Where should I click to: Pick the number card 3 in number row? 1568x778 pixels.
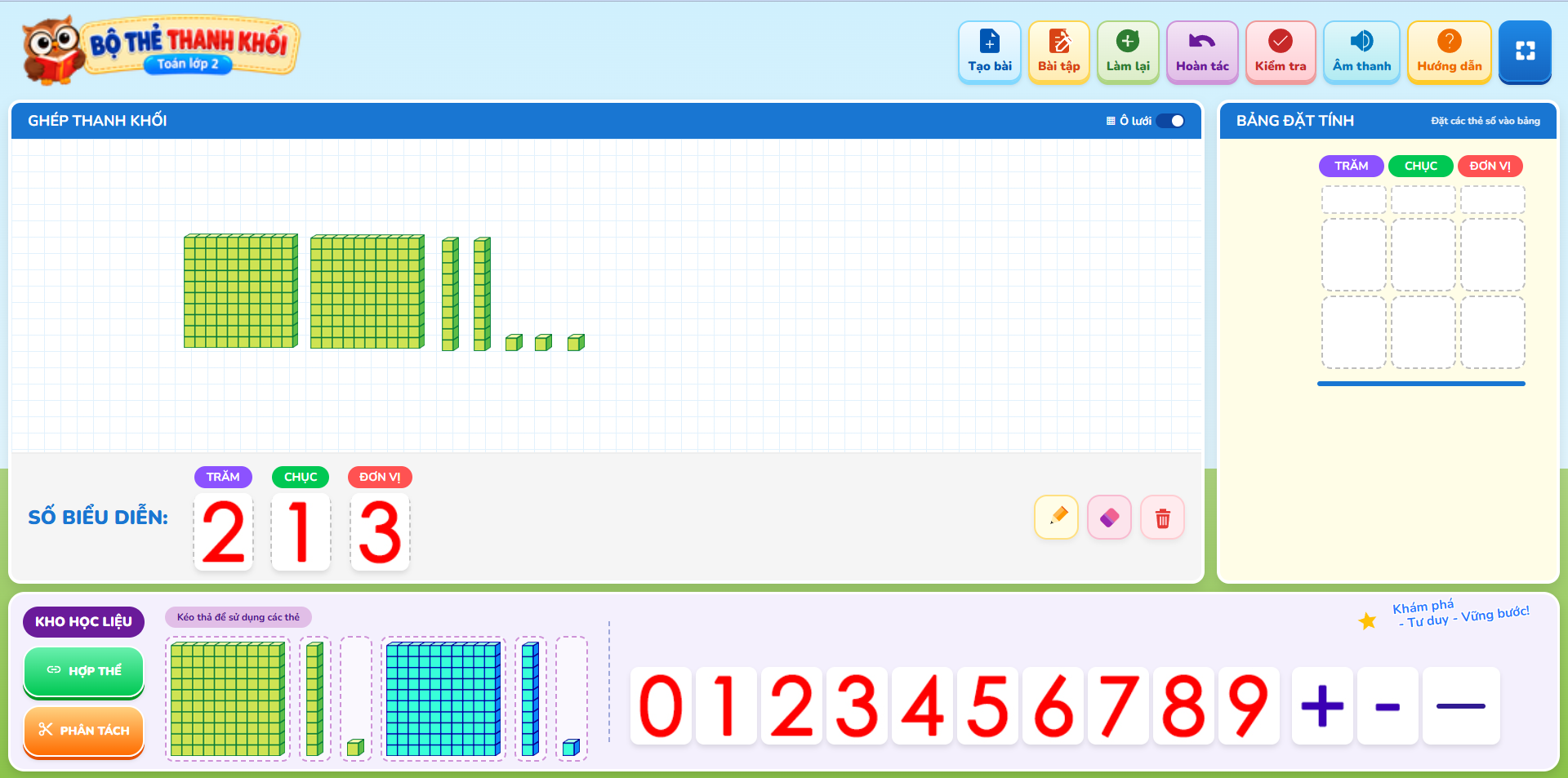coord(857,706)
